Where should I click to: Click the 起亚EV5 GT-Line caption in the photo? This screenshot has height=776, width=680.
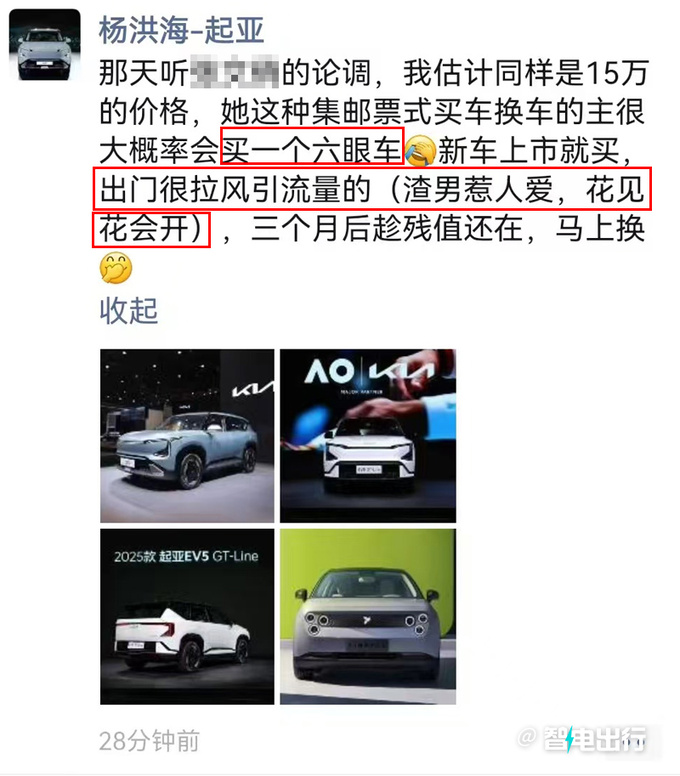click(x=208, y=556)
